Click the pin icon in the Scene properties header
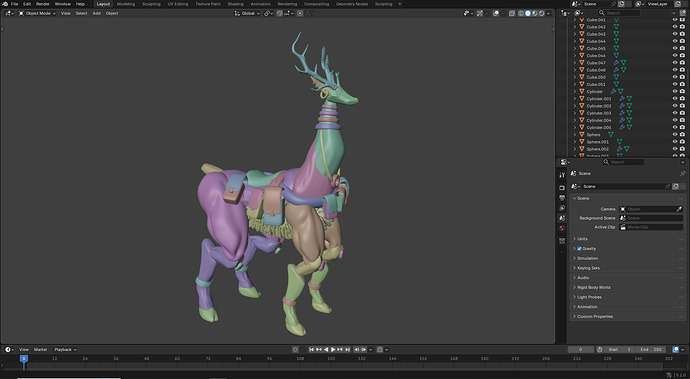Image resolution: width=690 pixels, height=379 pixels. [x=683, y=173]
